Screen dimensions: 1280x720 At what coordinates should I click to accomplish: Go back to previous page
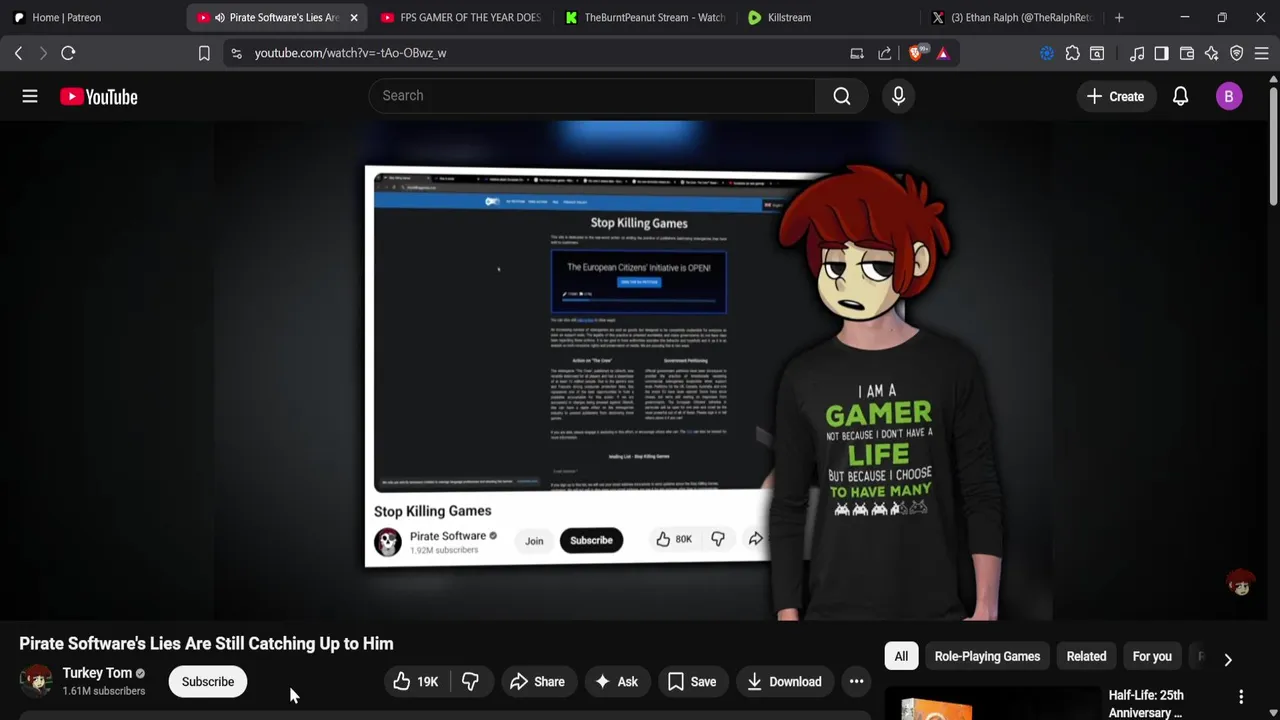18,53
